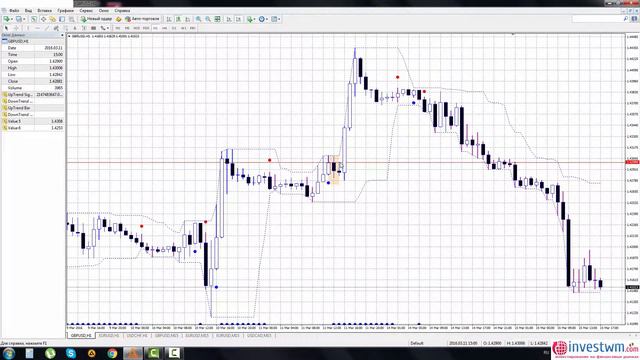640x360 pixels.
Task: Open Skype from the taskbar
Action: click(x=71, y=353)
